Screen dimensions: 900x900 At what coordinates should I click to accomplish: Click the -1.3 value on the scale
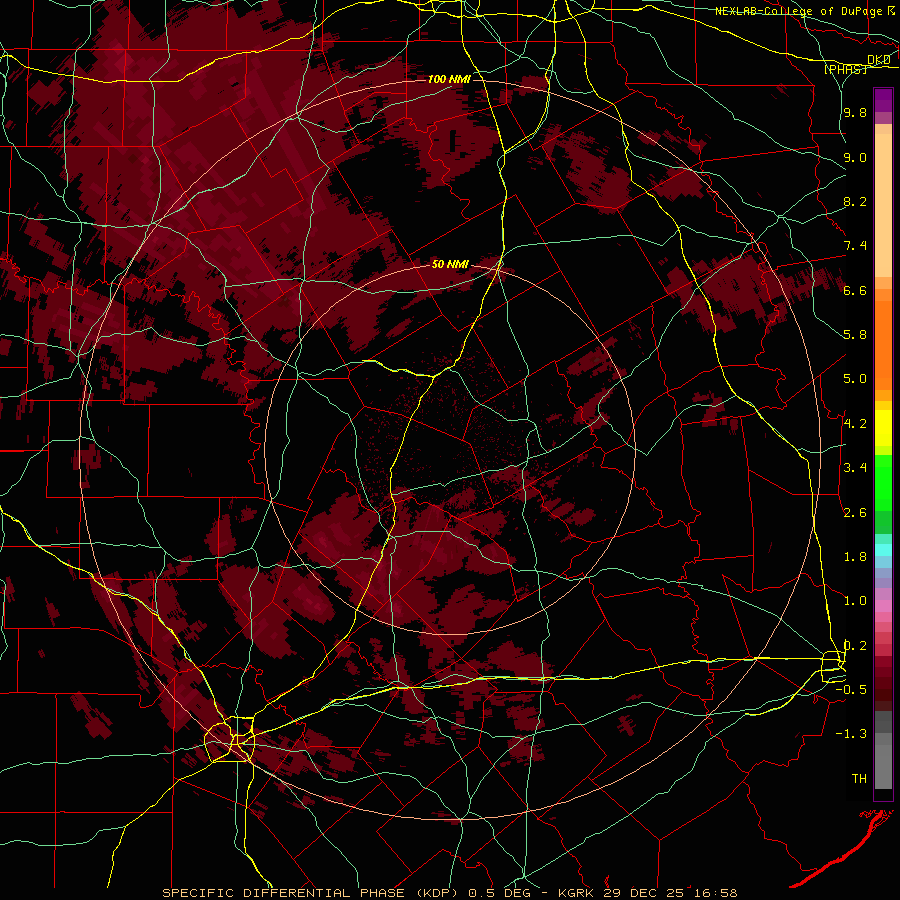(x=851, y=734)
